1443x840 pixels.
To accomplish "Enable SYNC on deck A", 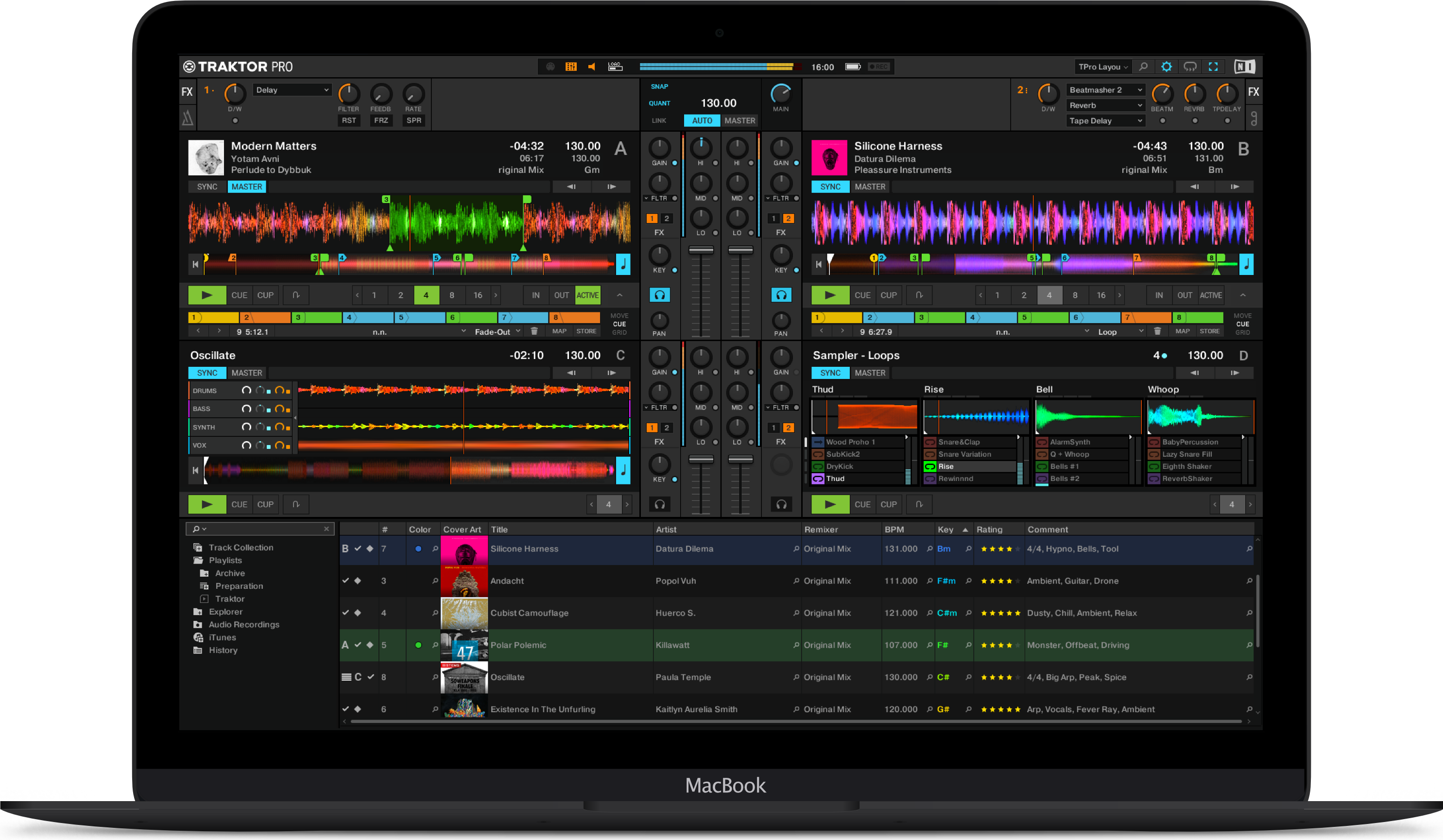I will (x=206, y=187).
